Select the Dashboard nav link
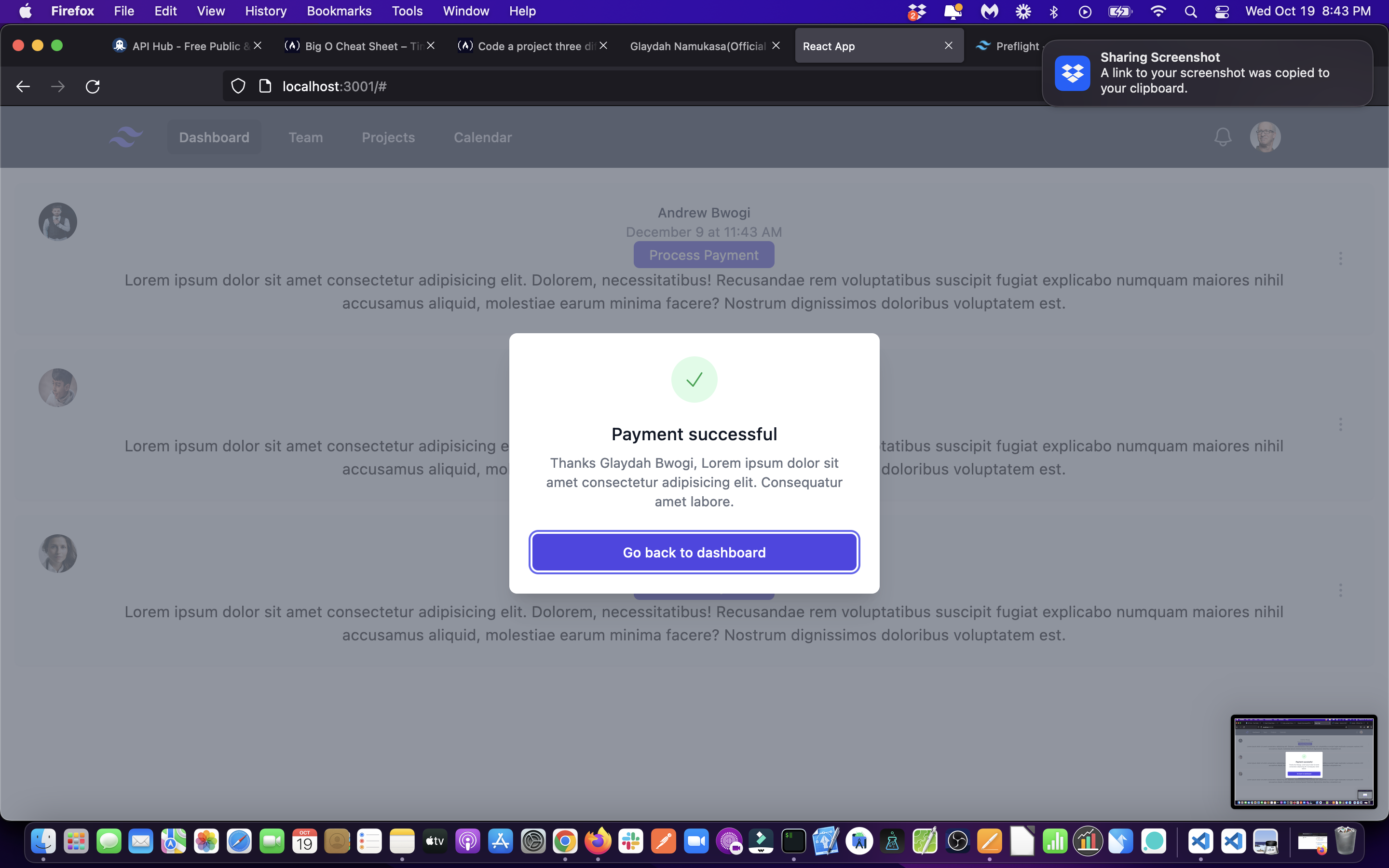The height and width of the screenshot is (868, 1389). pos(214,137)
